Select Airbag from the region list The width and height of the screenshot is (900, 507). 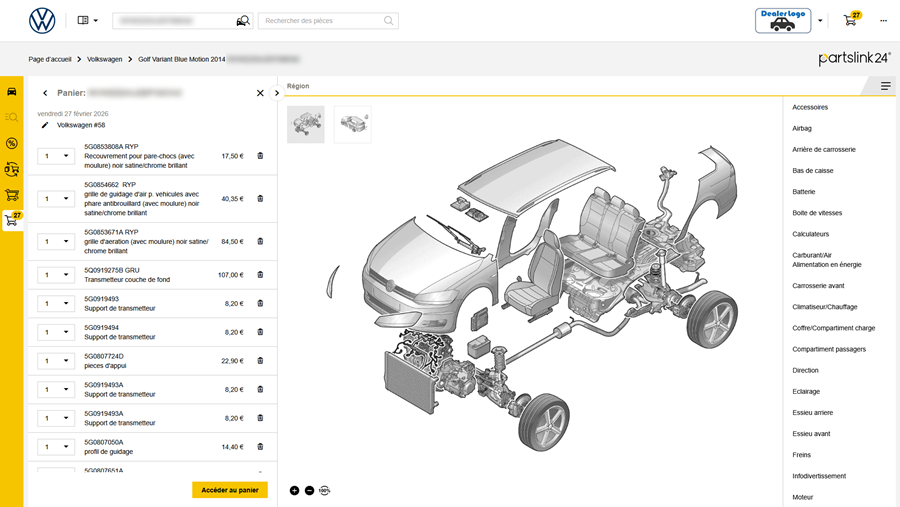coord(802,128)
